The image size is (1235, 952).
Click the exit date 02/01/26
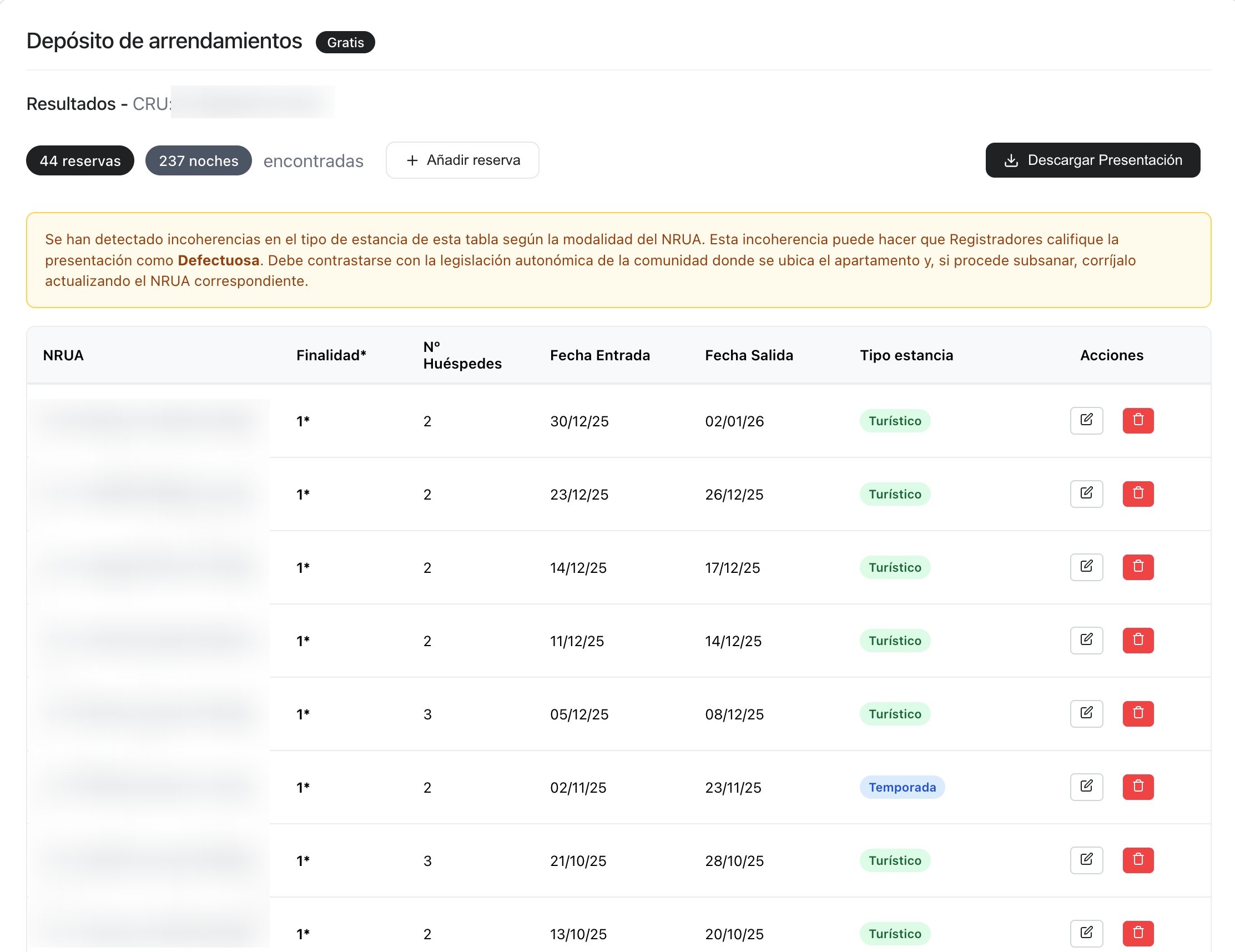click(734, 421)
